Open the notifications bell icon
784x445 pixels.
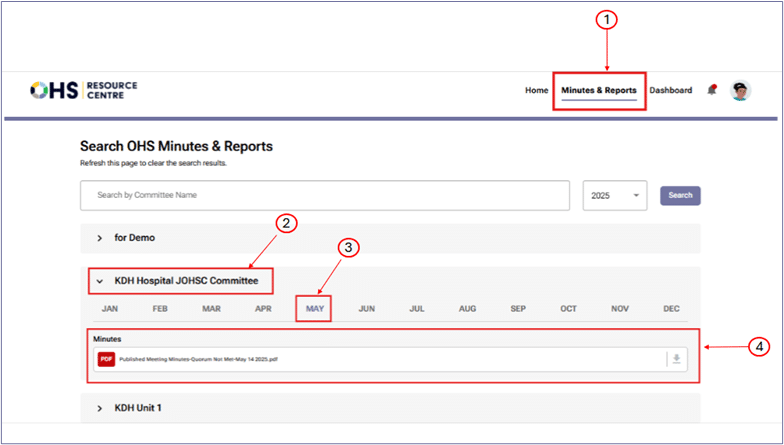point(712,90)
